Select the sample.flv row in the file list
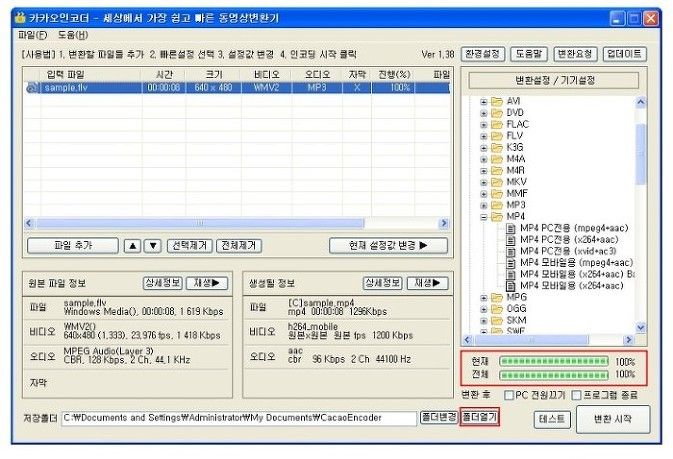 coord(236,88)
